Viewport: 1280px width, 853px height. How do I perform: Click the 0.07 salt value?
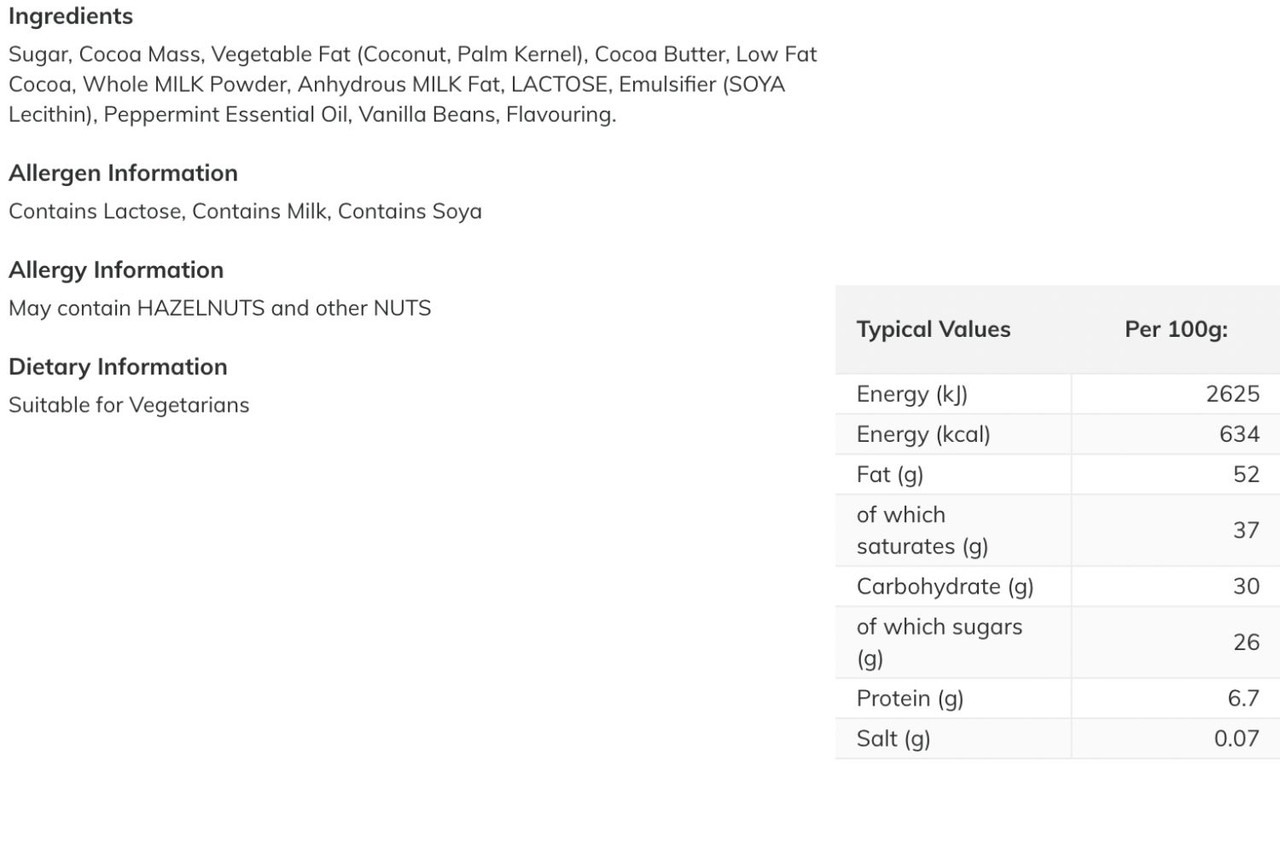pos(1236,739)
